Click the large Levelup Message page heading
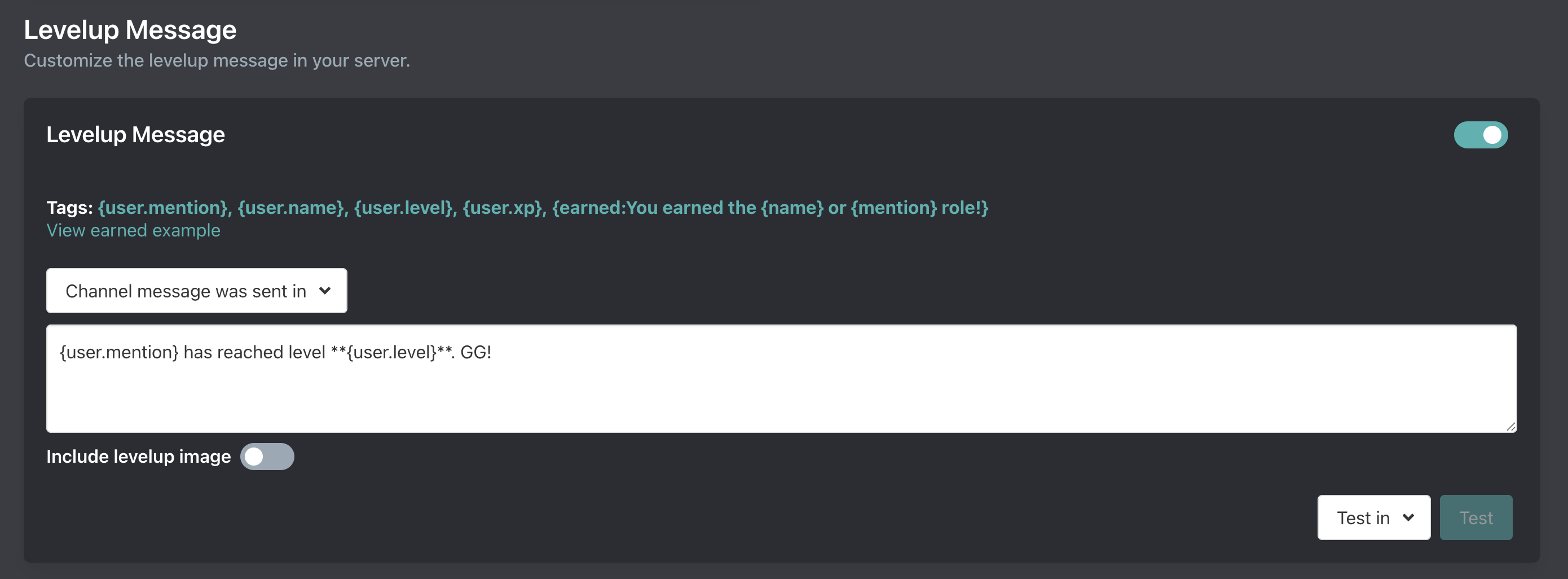 click(x=130, y=30)
